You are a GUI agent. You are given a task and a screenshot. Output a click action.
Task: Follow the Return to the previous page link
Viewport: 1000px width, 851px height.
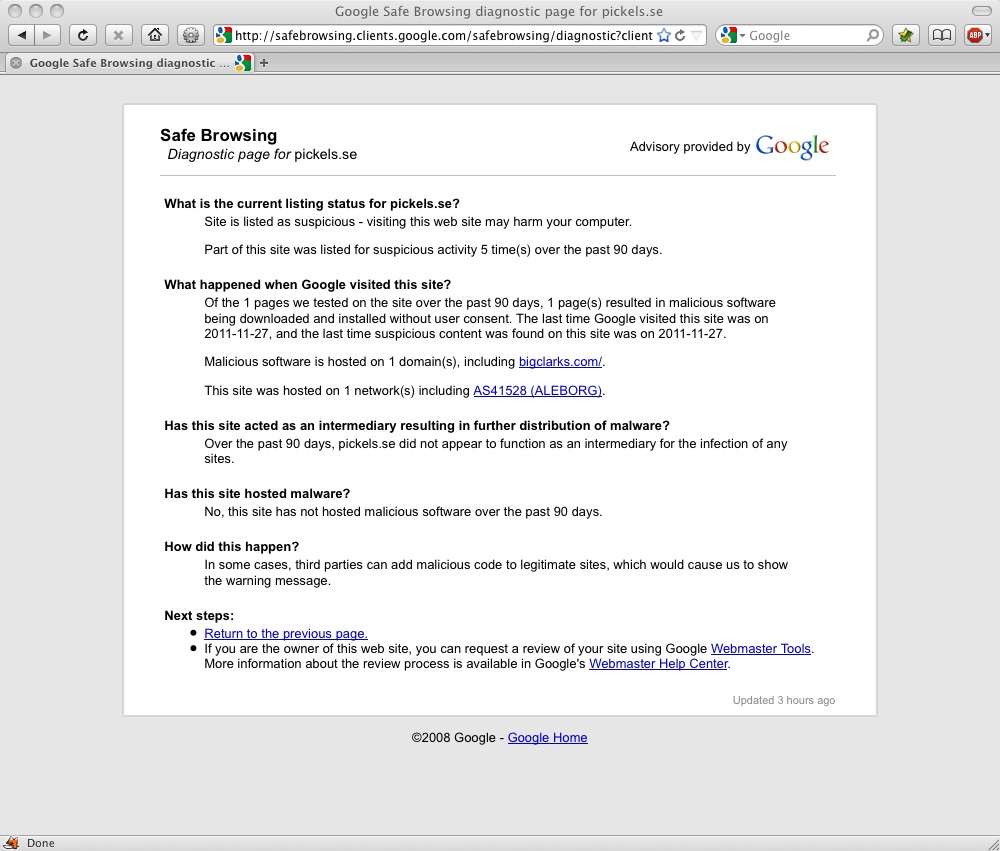click(x=286, y=633)
